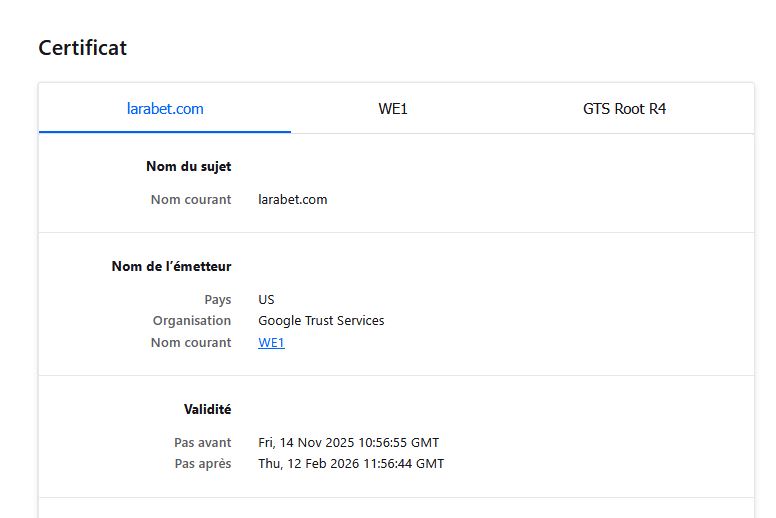Open the GTS Root R4 tab
This screenshot has height=518, width=776.
(624, 108)
